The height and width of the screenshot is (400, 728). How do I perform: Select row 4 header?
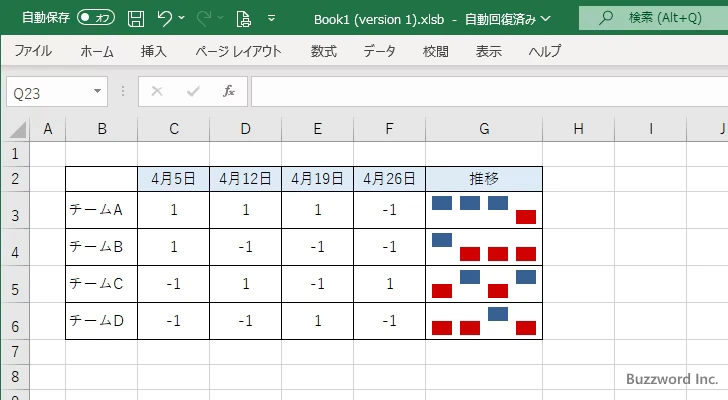pyautogui.click(x=15, y=247)
